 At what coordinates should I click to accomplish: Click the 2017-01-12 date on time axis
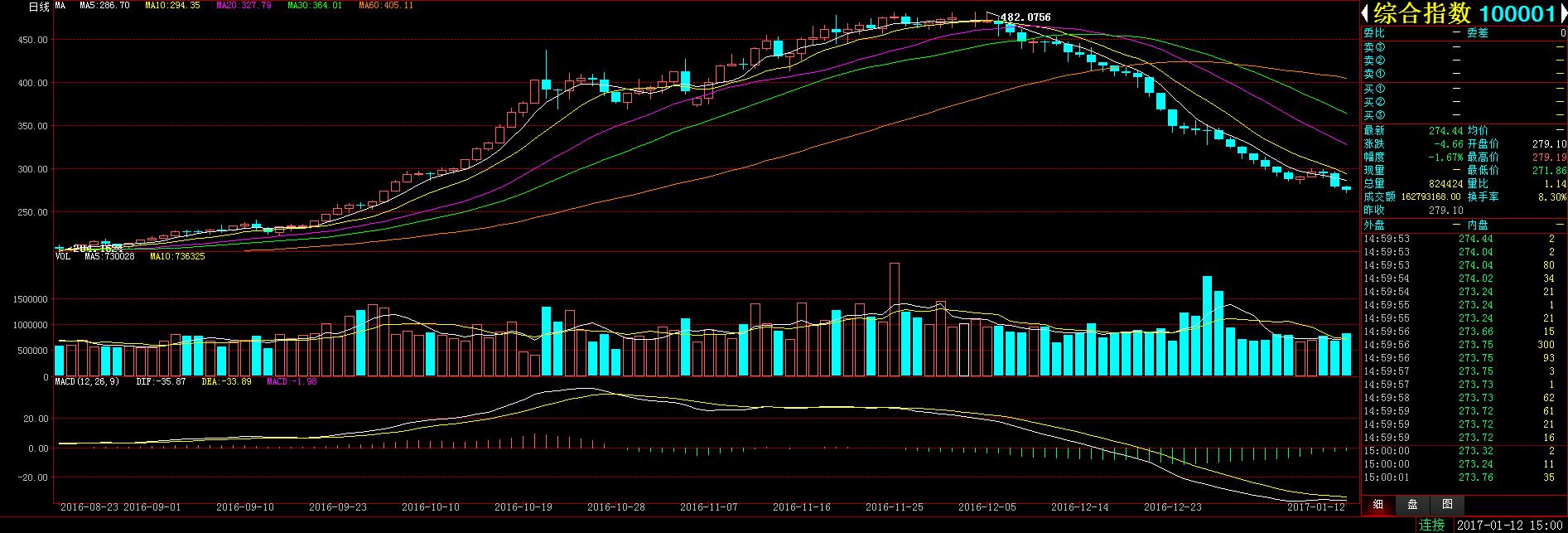click(x=1317, y=506)
